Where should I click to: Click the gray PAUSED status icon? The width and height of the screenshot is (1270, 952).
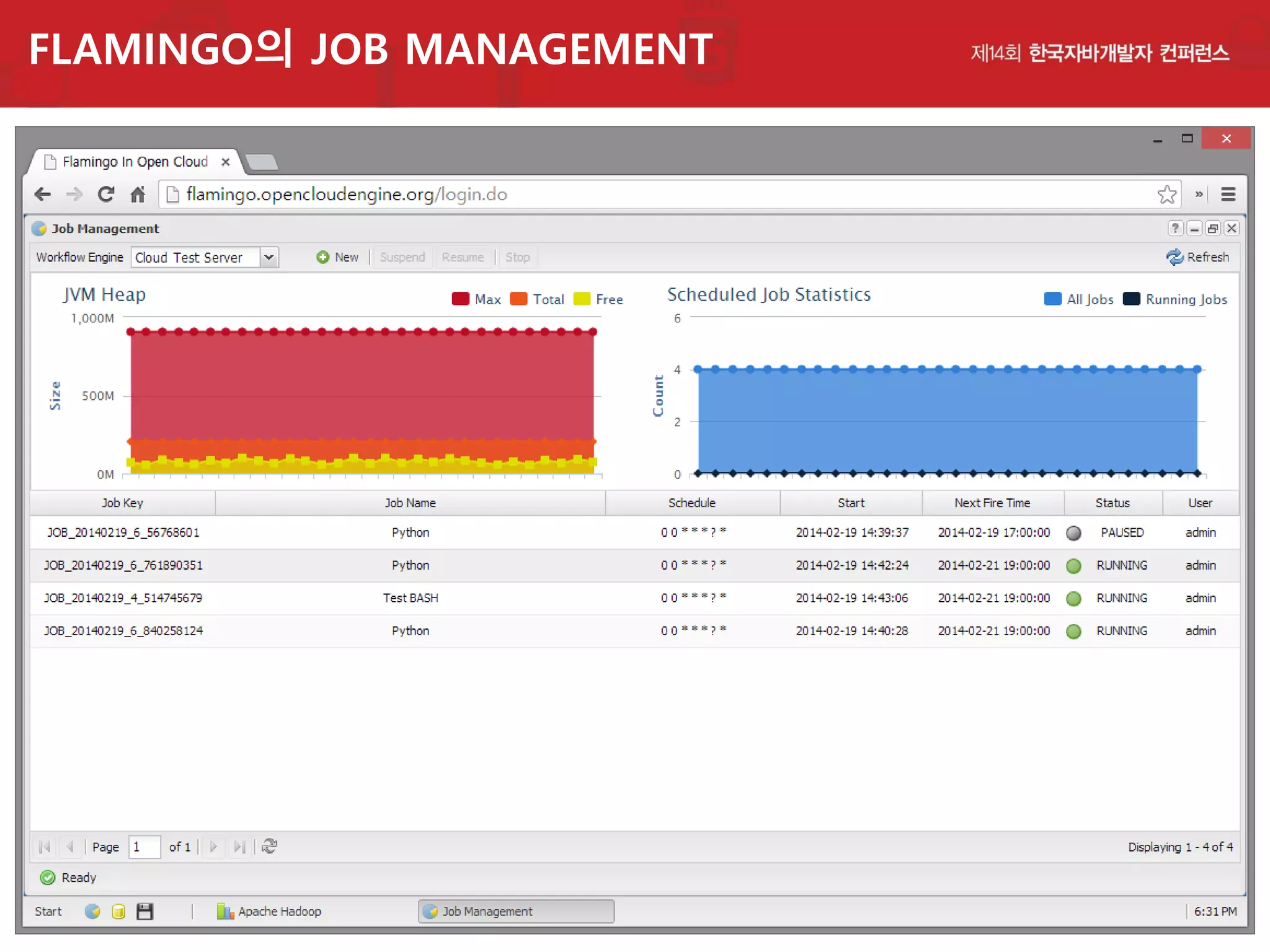(1073, 533)
